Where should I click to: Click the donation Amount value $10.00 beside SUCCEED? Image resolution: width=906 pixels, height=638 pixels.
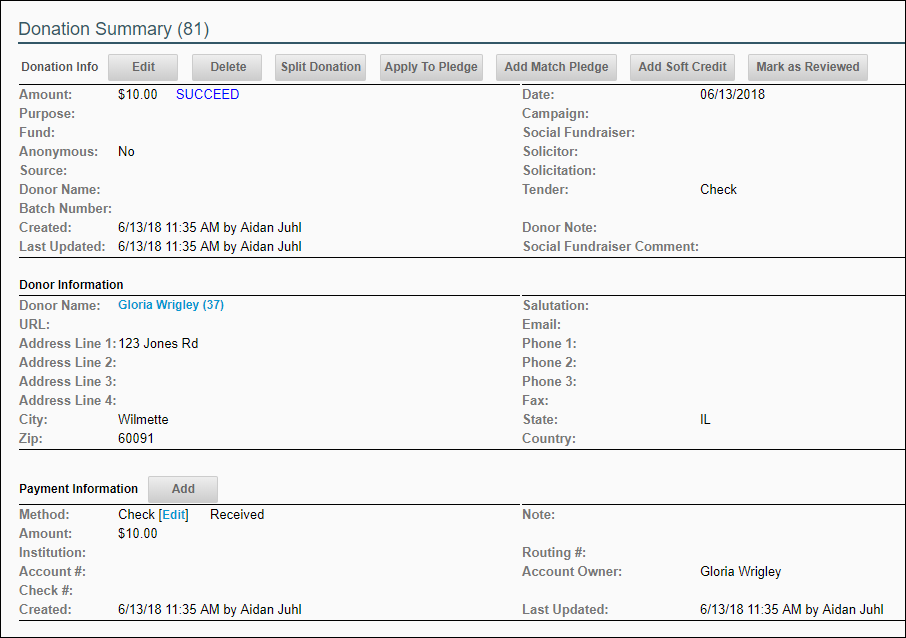(x=138, y=94)
